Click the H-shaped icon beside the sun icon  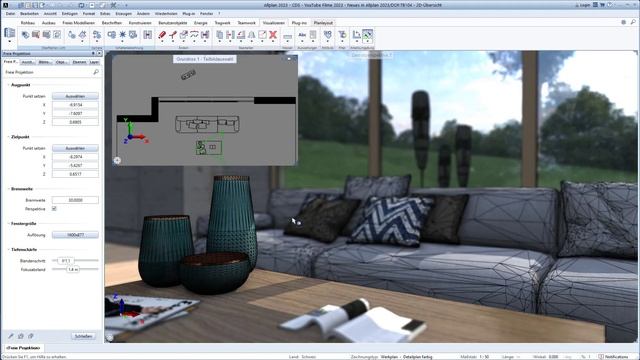147,35
